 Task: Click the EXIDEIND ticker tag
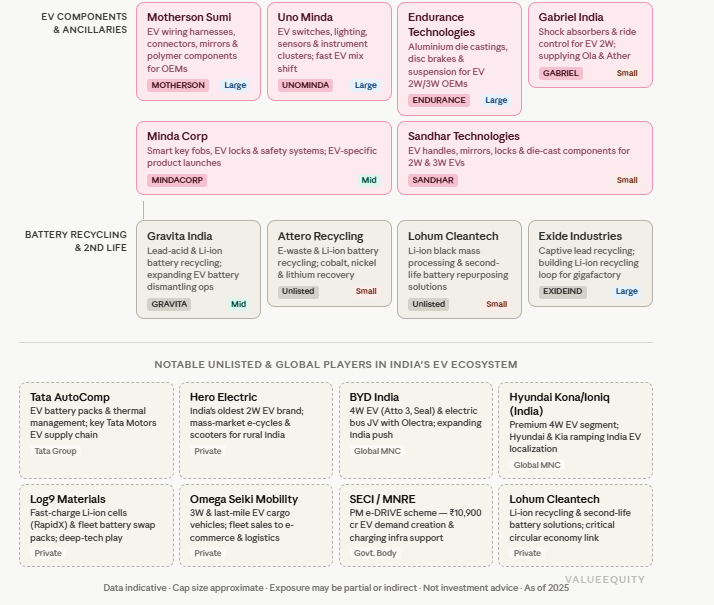(x=562, y=291)
